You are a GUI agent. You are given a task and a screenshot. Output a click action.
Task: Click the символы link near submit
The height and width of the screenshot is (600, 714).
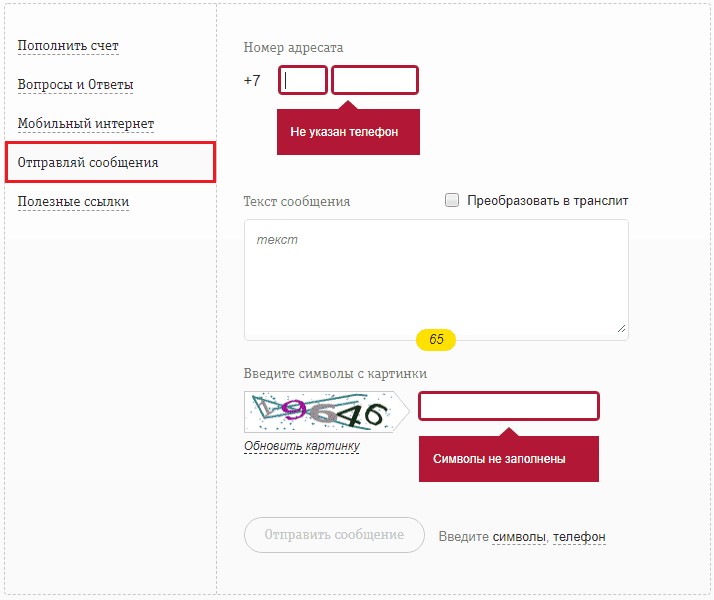pos(518,537)
